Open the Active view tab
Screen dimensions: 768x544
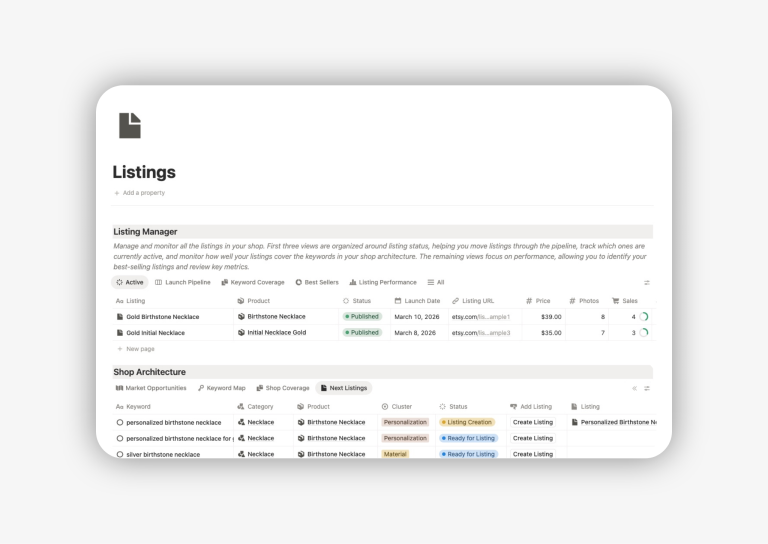[130, 283]
